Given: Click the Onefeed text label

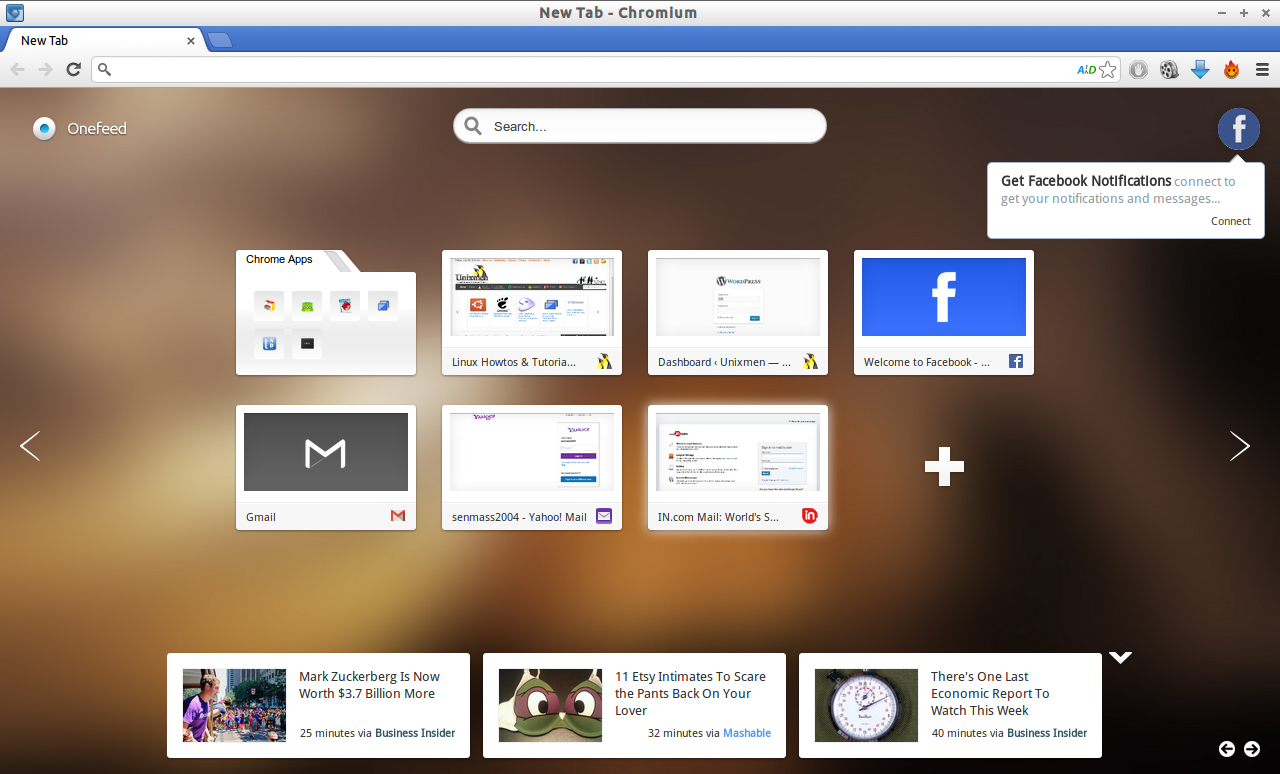Looking at the screenshot, I should click(97, 128).
